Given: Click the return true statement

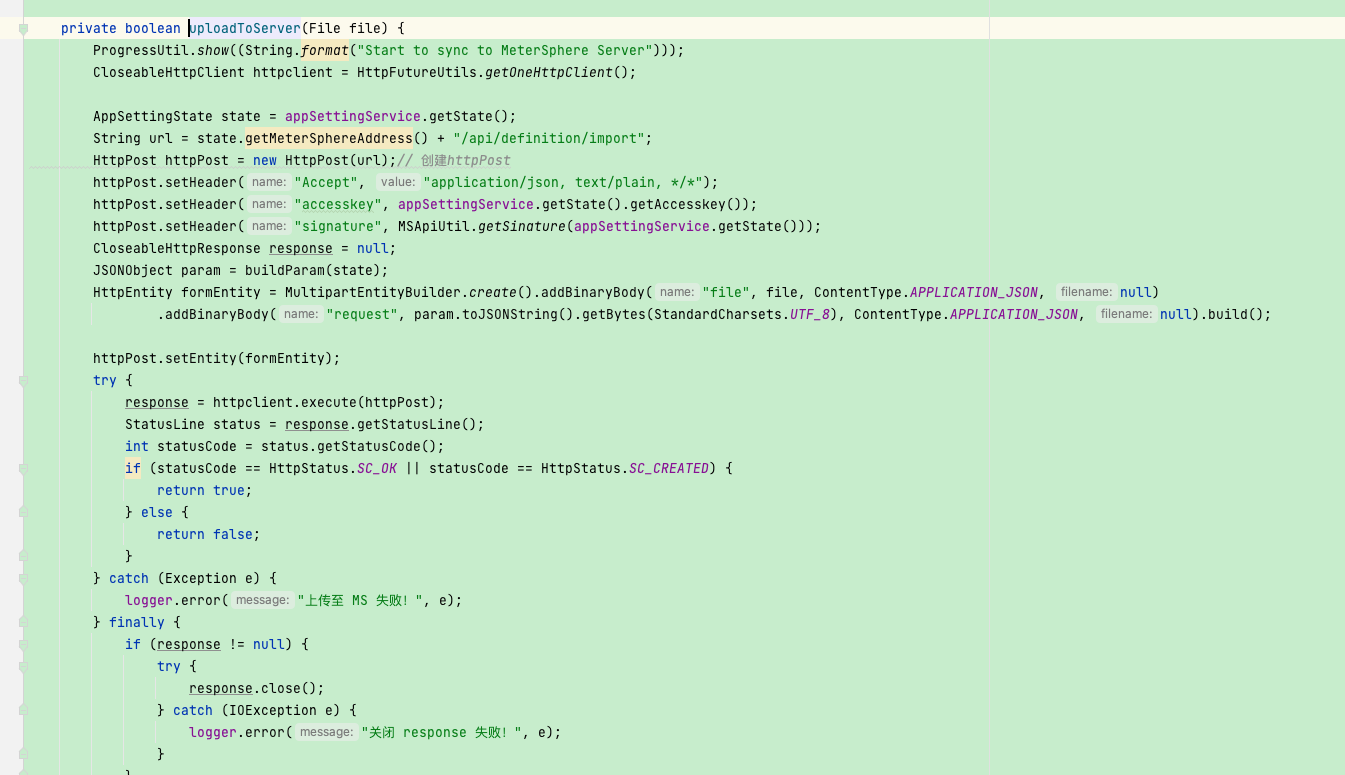Looking at the screenshot, I should click(205, 490).
